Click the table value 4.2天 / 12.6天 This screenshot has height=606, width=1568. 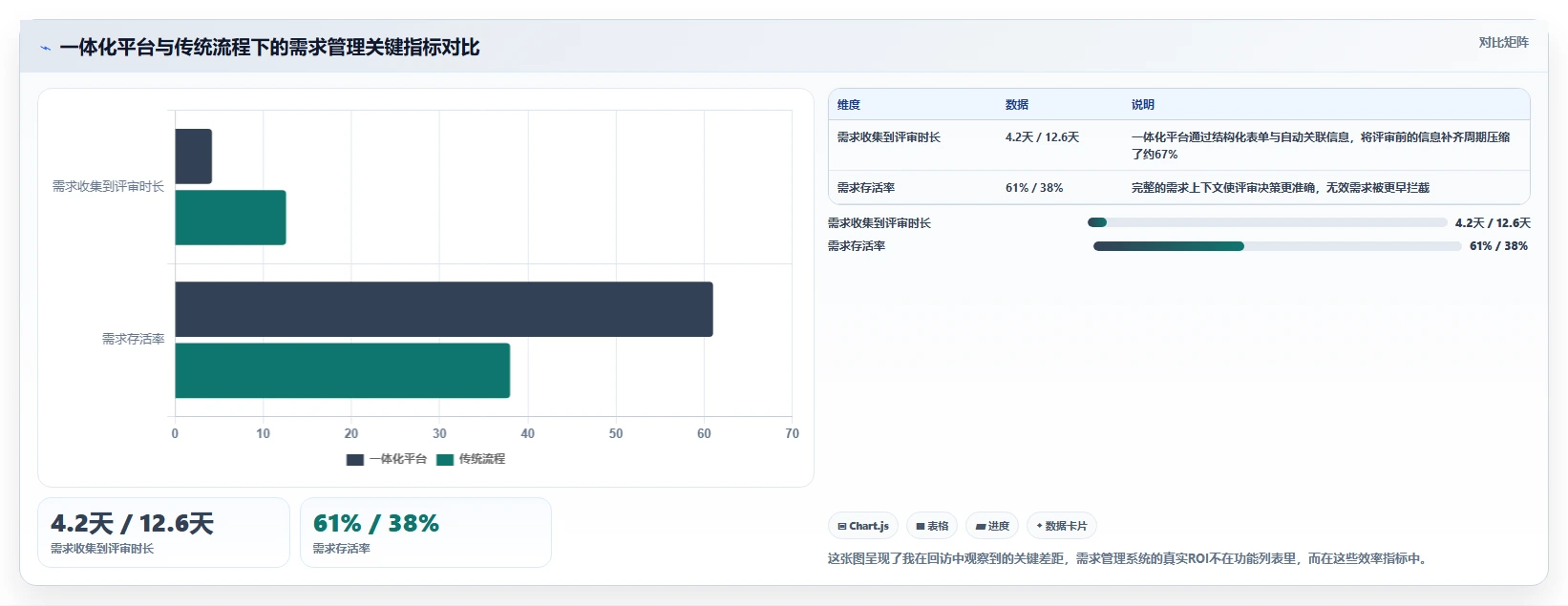1042,137
